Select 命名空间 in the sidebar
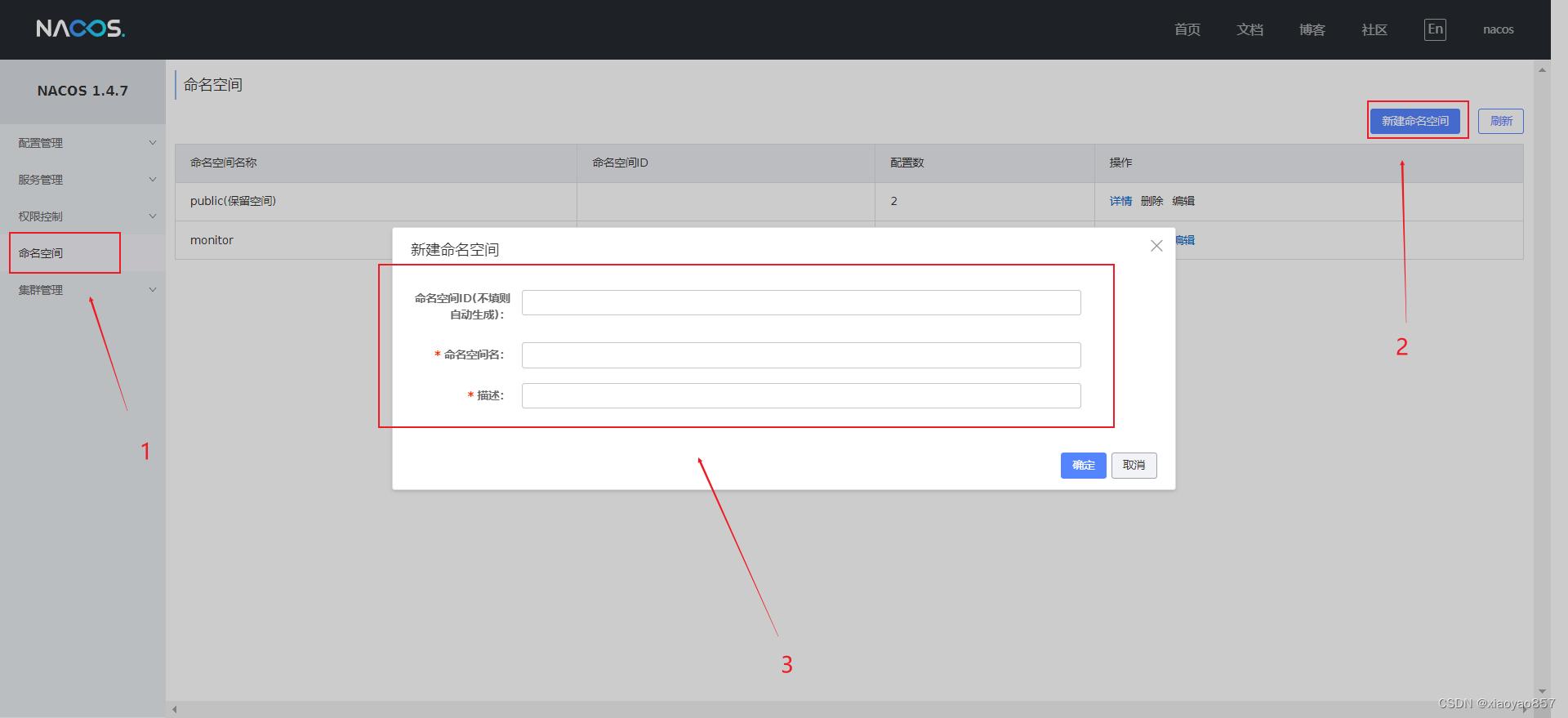The height and width of the screenshot is (718, 1568). 41,253
